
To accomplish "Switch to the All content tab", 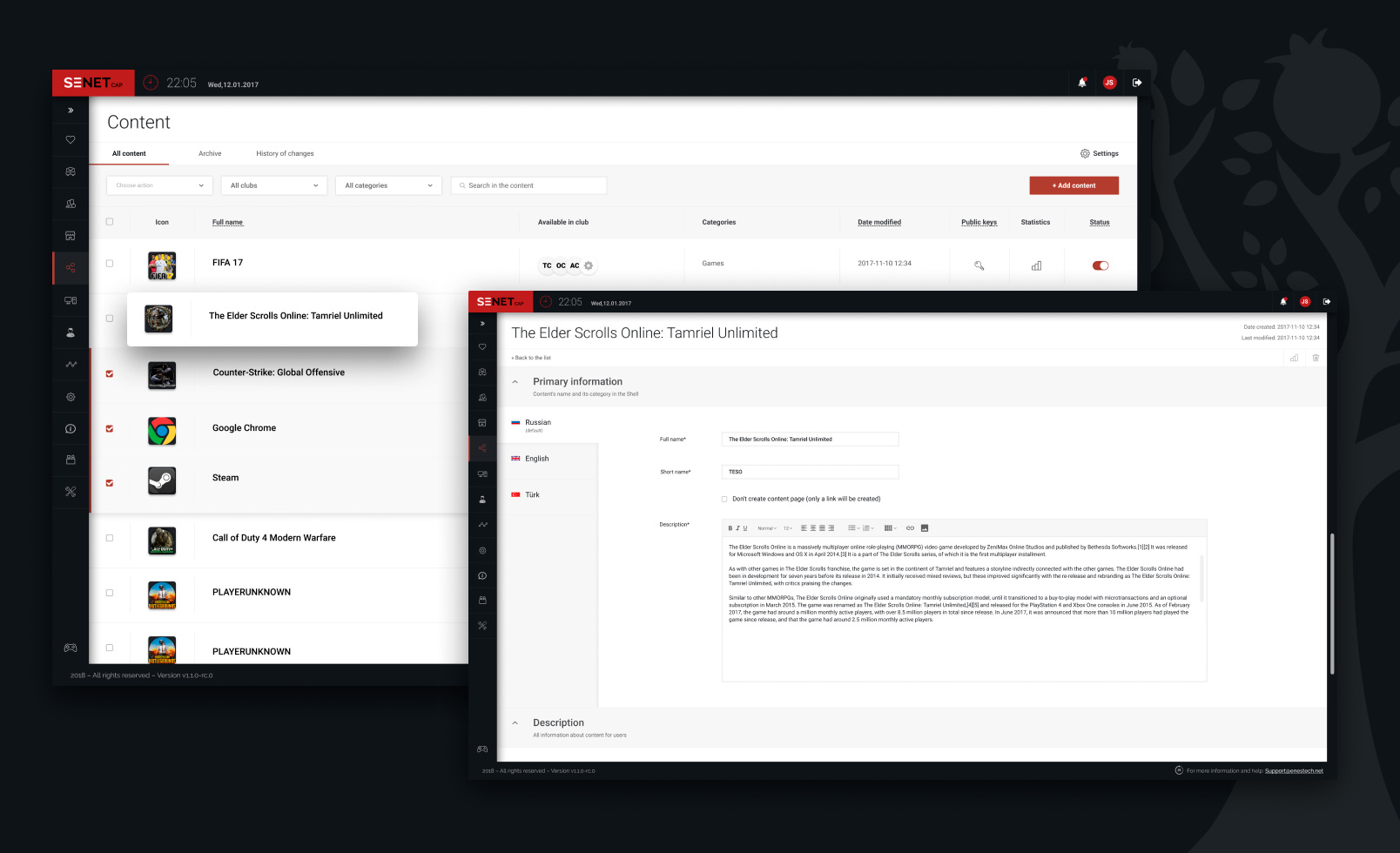I will (129, 153).
